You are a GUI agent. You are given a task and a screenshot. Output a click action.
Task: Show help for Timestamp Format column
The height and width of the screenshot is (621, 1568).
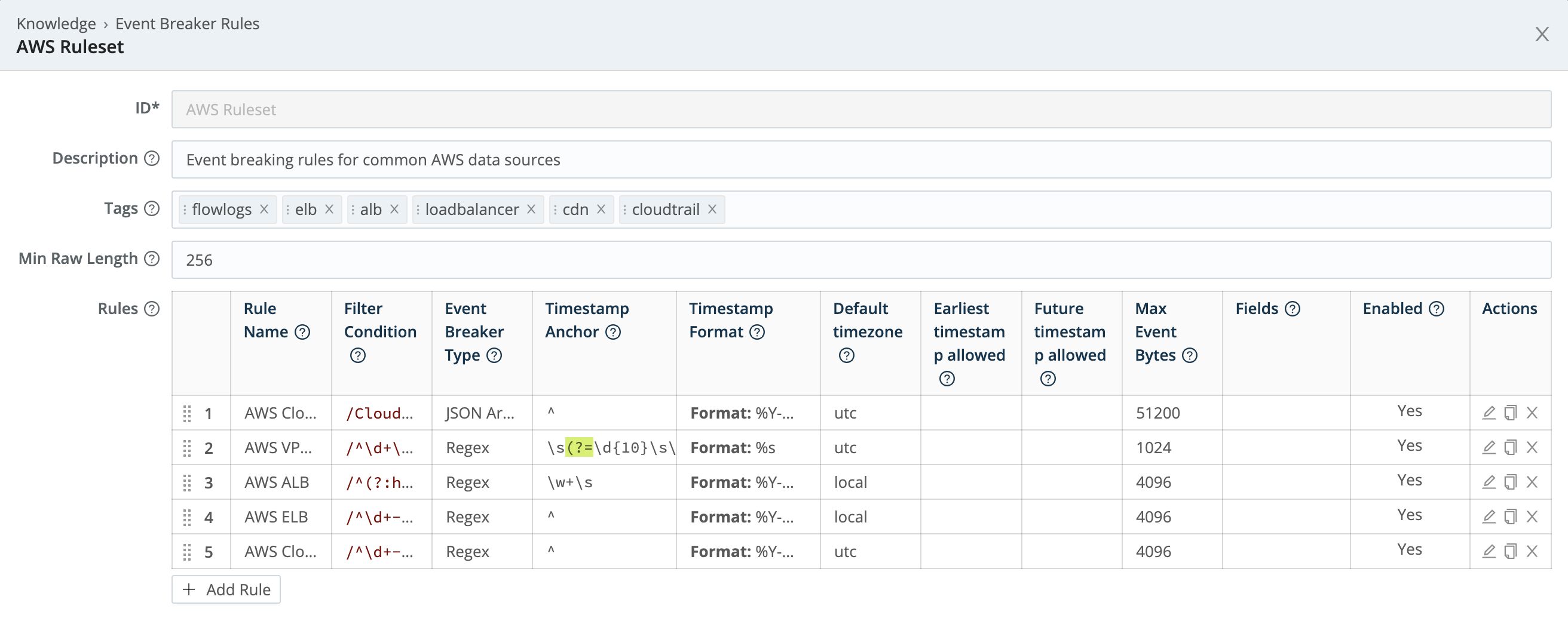(757, 331)
